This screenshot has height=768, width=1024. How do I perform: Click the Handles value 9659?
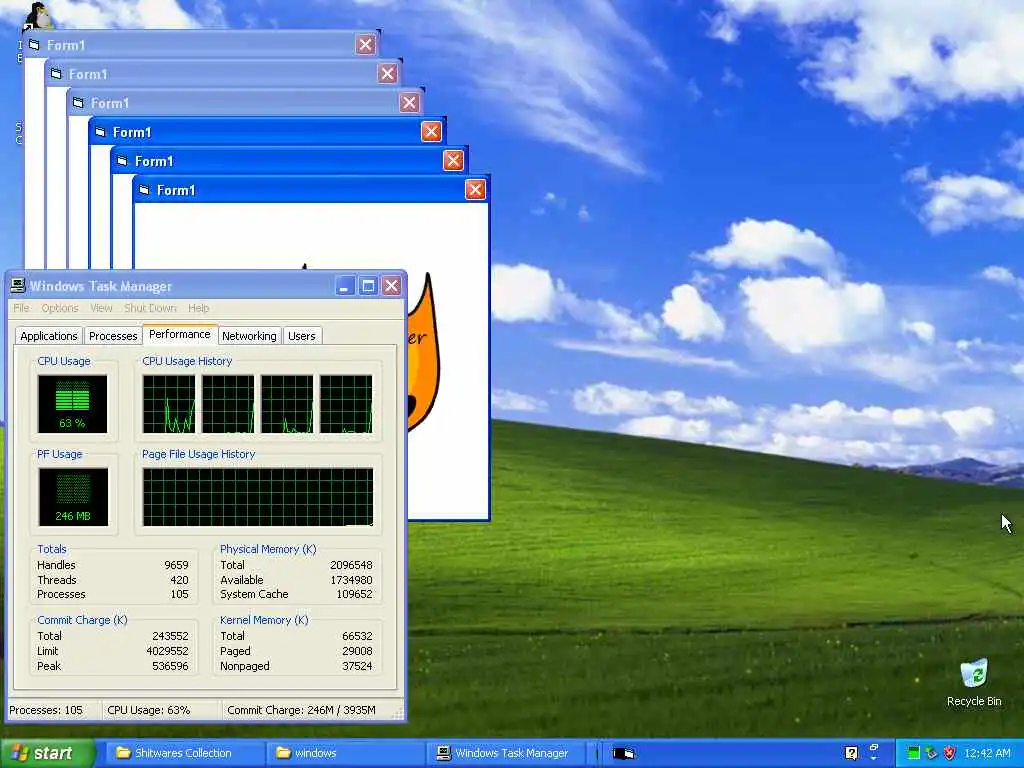(x=176, y=565)
